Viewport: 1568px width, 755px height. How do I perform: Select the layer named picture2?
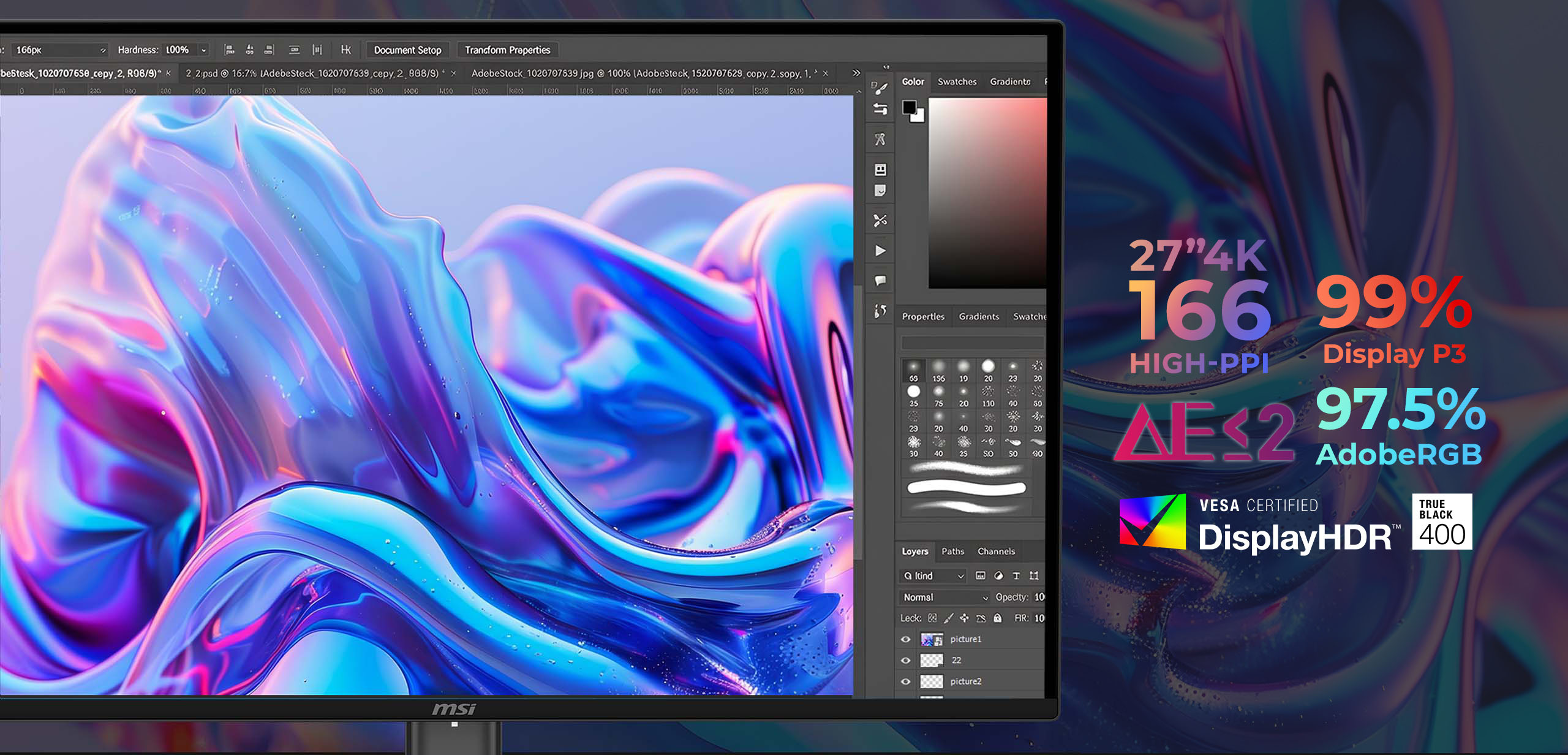tap(971, 681)
